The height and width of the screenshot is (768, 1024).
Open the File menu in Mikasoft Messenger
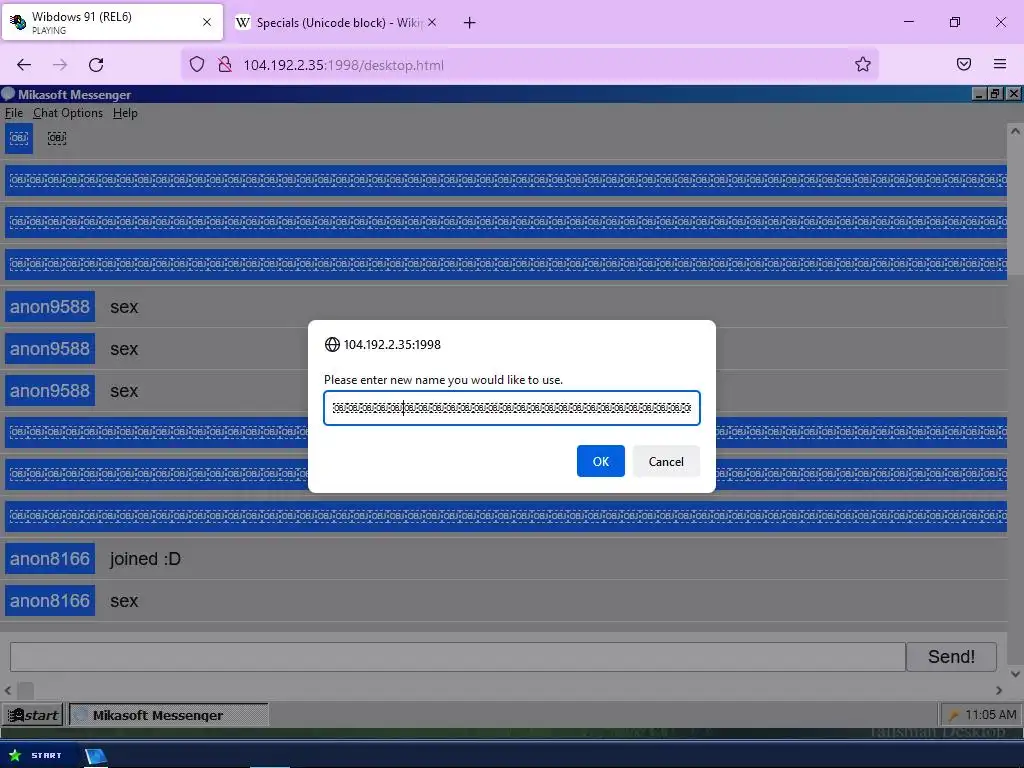pos(14,113)
